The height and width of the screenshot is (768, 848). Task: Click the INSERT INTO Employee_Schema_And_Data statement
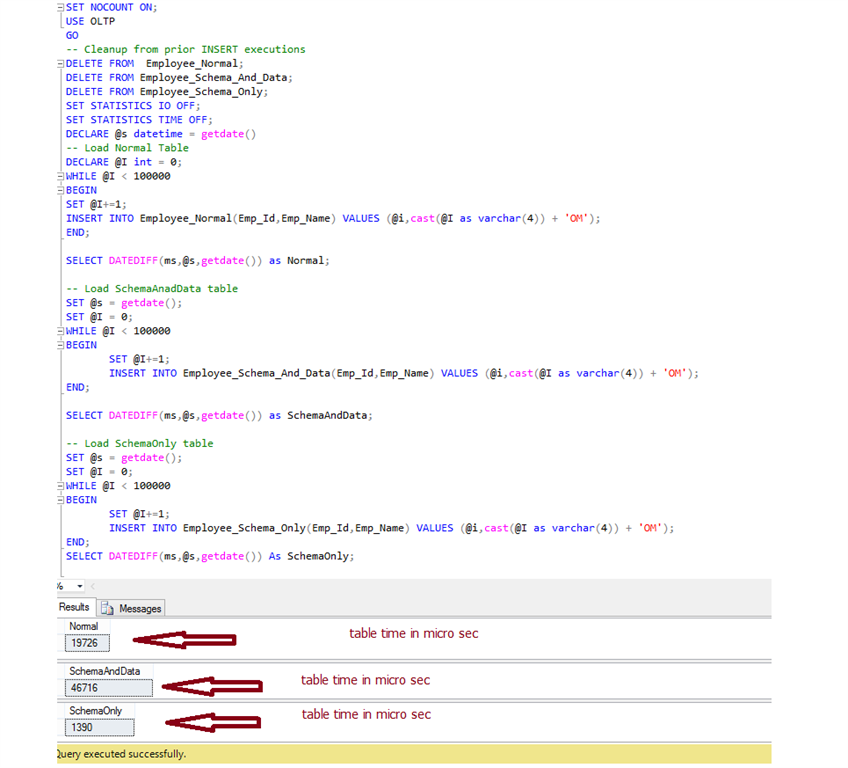point(404,373)
